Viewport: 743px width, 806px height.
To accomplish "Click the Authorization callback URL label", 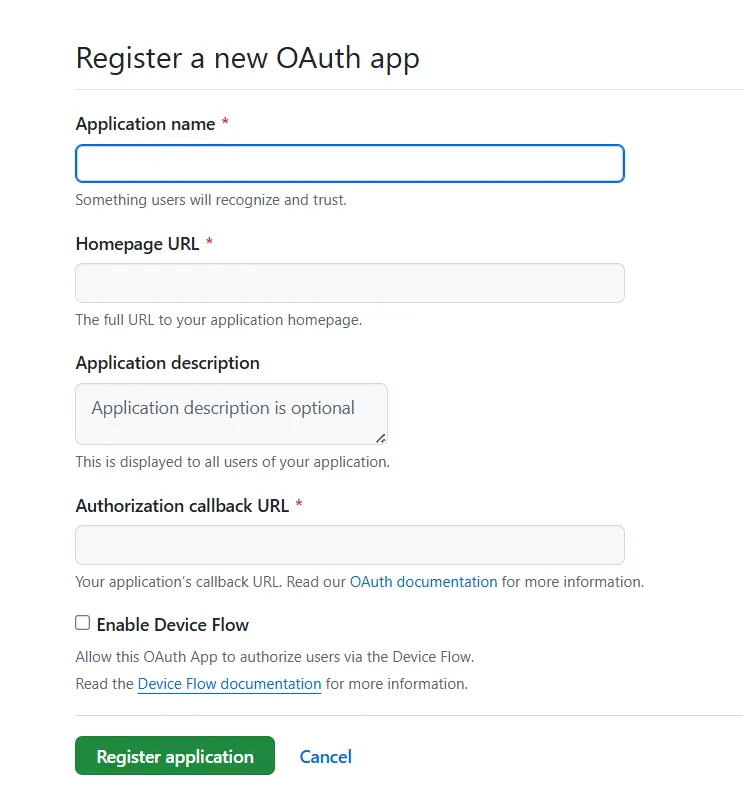I will point(181,505).
